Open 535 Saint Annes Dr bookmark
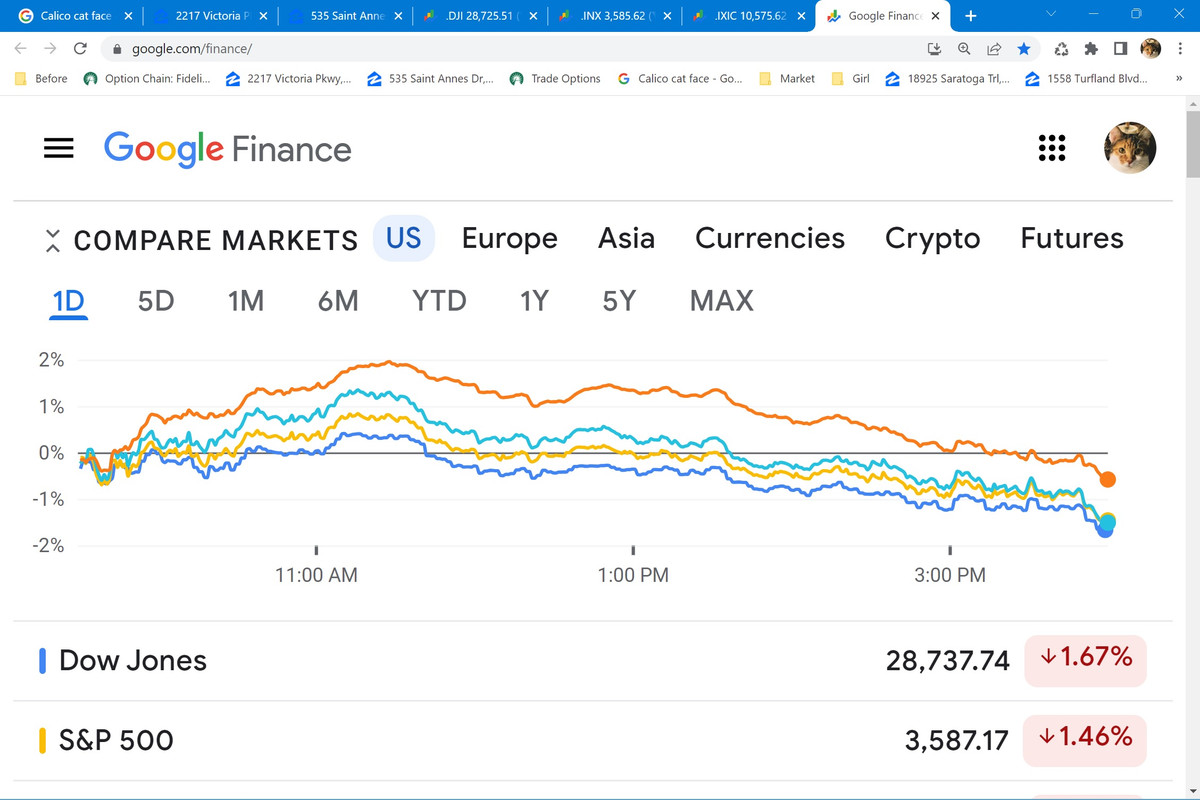The height and width of the screenshot is (800, 1200). click(x=430, y=78)
